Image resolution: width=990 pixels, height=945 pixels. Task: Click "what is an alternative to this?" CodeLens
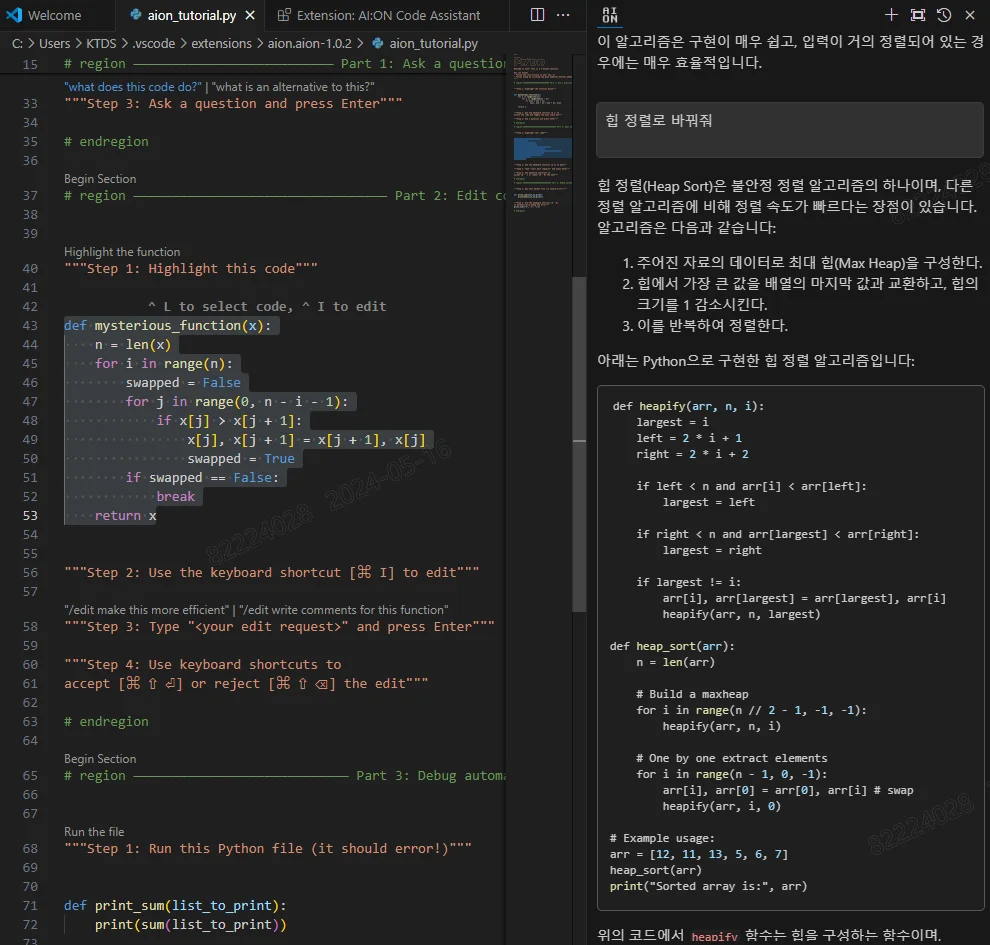click(x=293, y=87)
